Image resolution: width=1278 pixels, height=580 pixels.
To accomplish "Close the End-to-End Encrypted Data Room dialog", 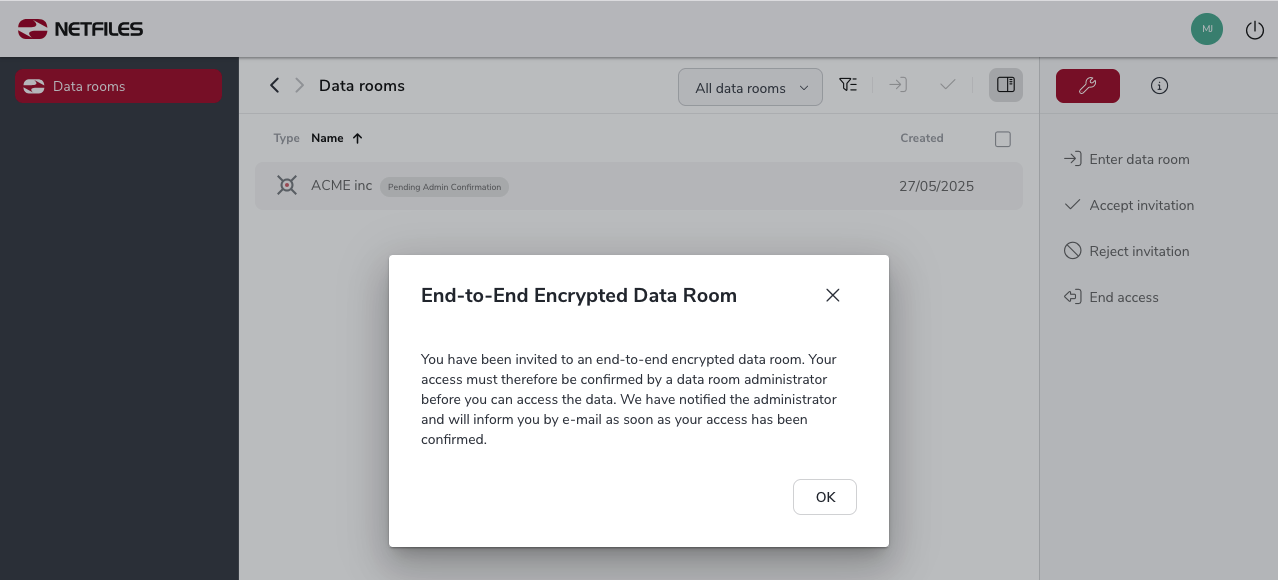I will [832, 295].
